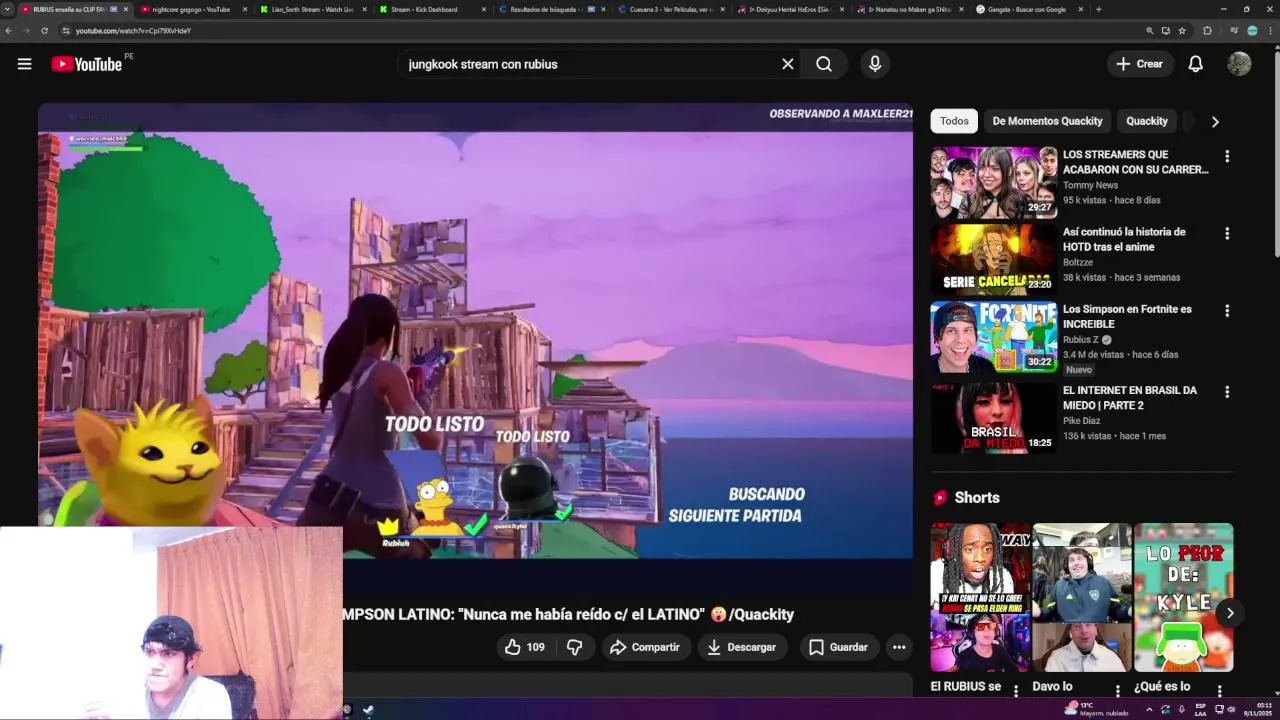Open the notifications bell
Viewport: 1280px width, 720px height.
click(x=1195, y=64)
